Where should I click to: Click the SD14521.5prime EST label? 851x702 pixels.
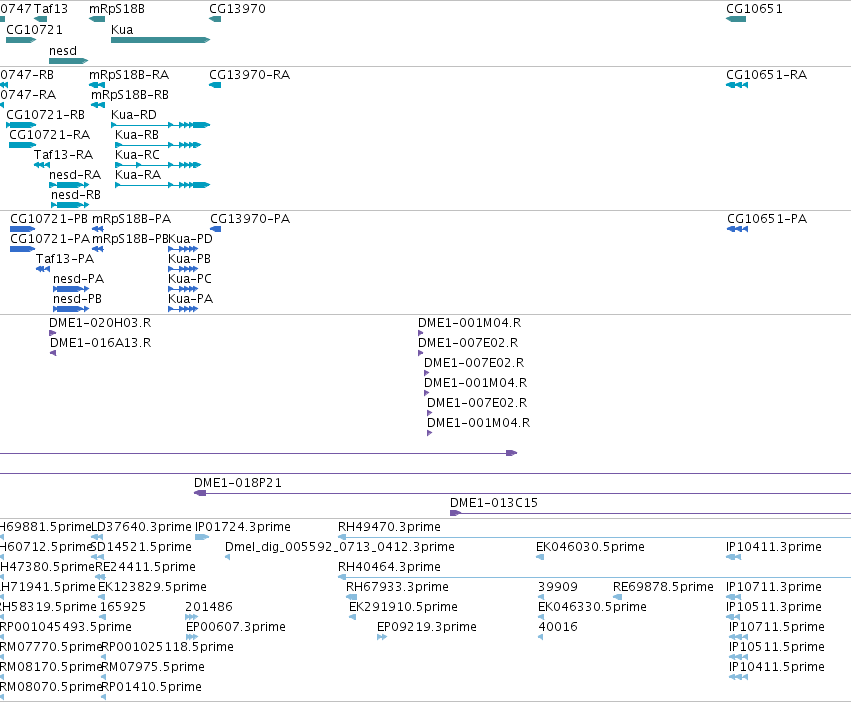[141, 547]
